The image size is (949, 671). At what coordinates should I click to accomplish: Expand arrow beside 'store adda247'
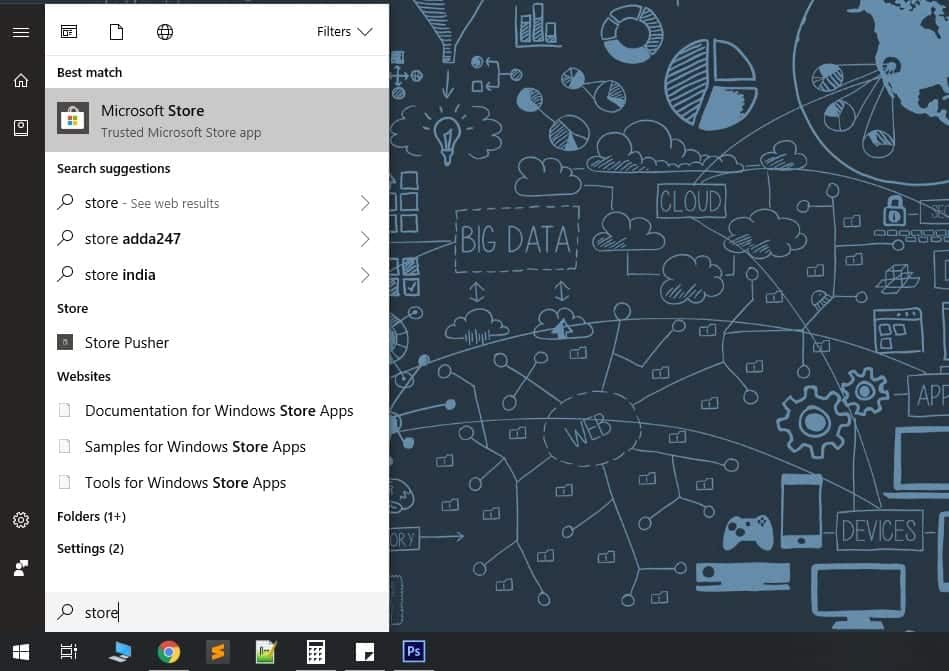(365, 239)
